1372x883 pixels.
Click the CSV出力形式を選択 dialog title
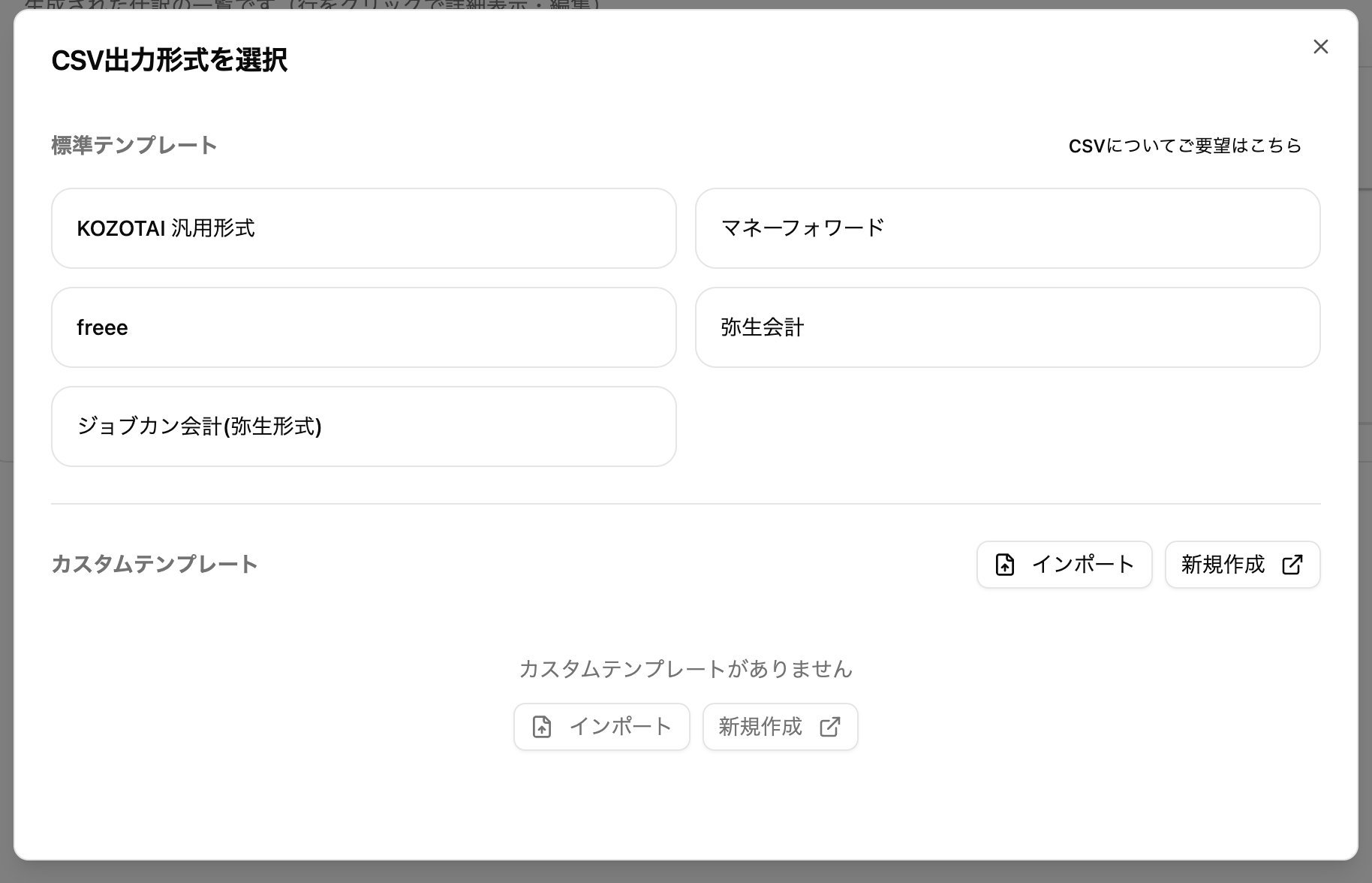tap(169, 60)
